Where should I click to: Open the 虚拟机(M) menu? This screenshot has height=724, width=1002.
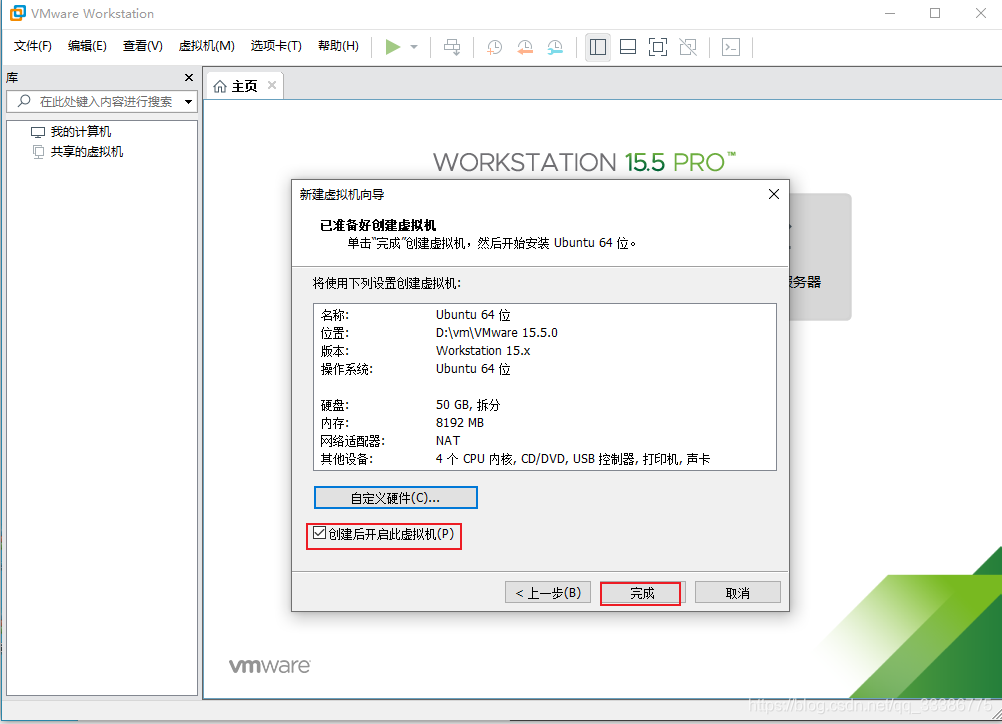(206, 46)
